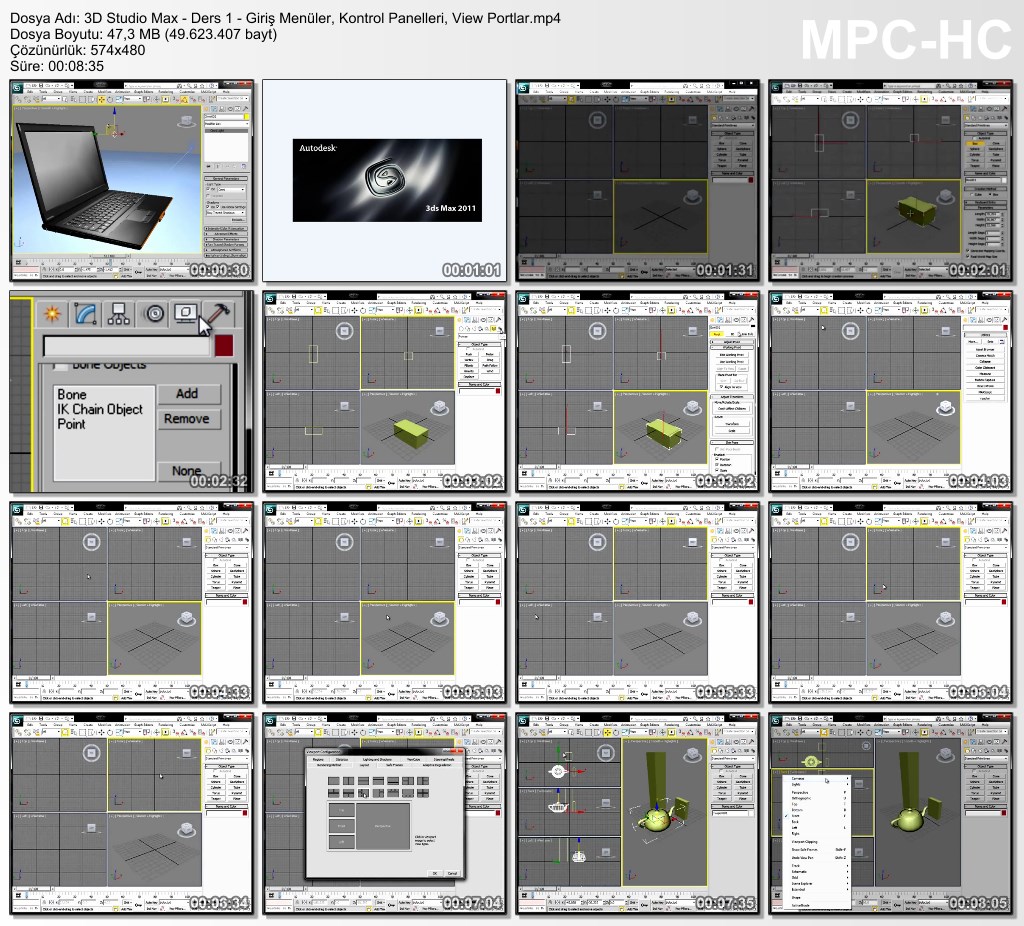Switch to the Modify panel arc icon
The height and width of the screenshot is (926, 1024).
85,314
